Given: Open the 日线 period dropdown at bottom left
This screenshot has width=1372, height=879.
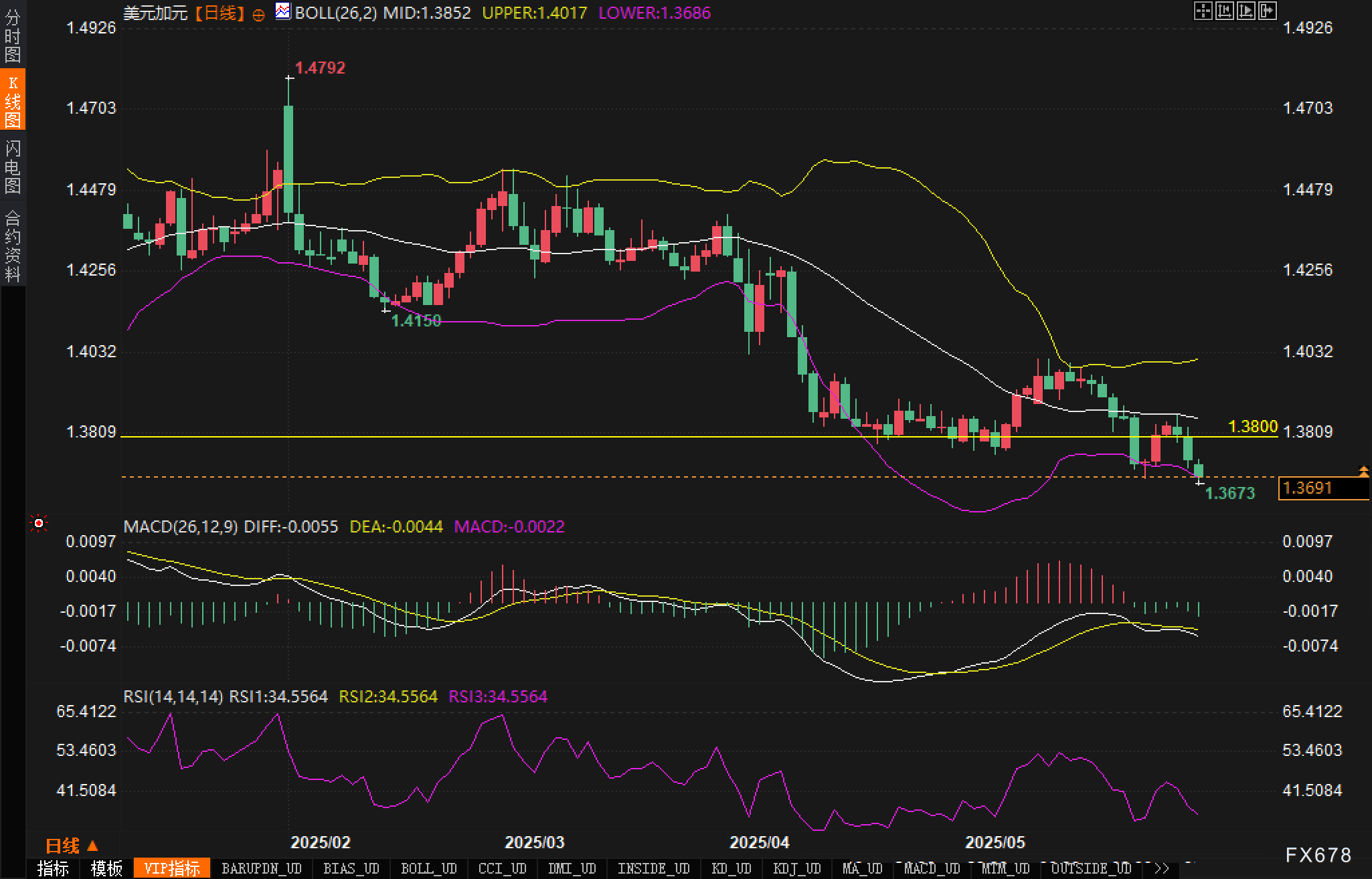Looking at the screenshot, I should click(x=72, y=846).
